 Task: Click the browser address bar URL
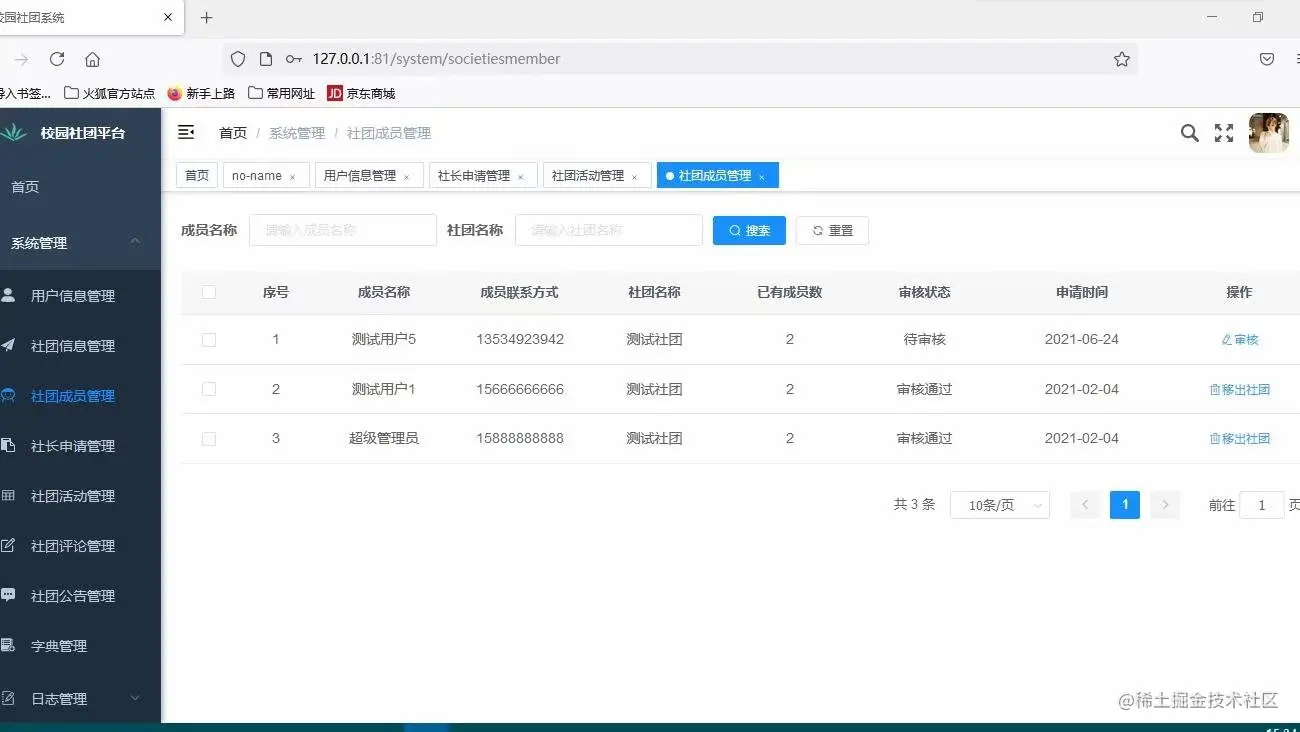(x=436, y=59)
